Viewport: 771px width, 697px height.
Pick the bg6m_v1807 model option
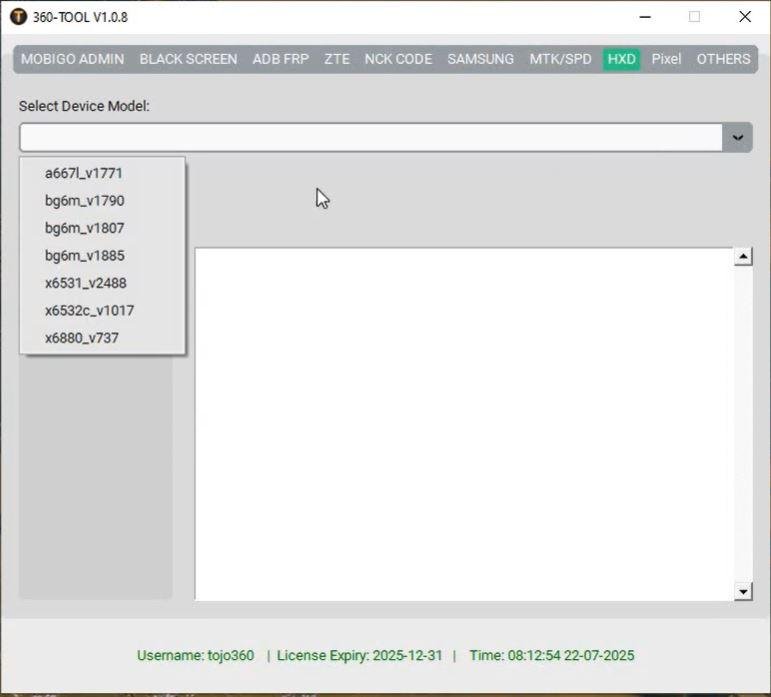pyautogui.click(x=102, y=228)
